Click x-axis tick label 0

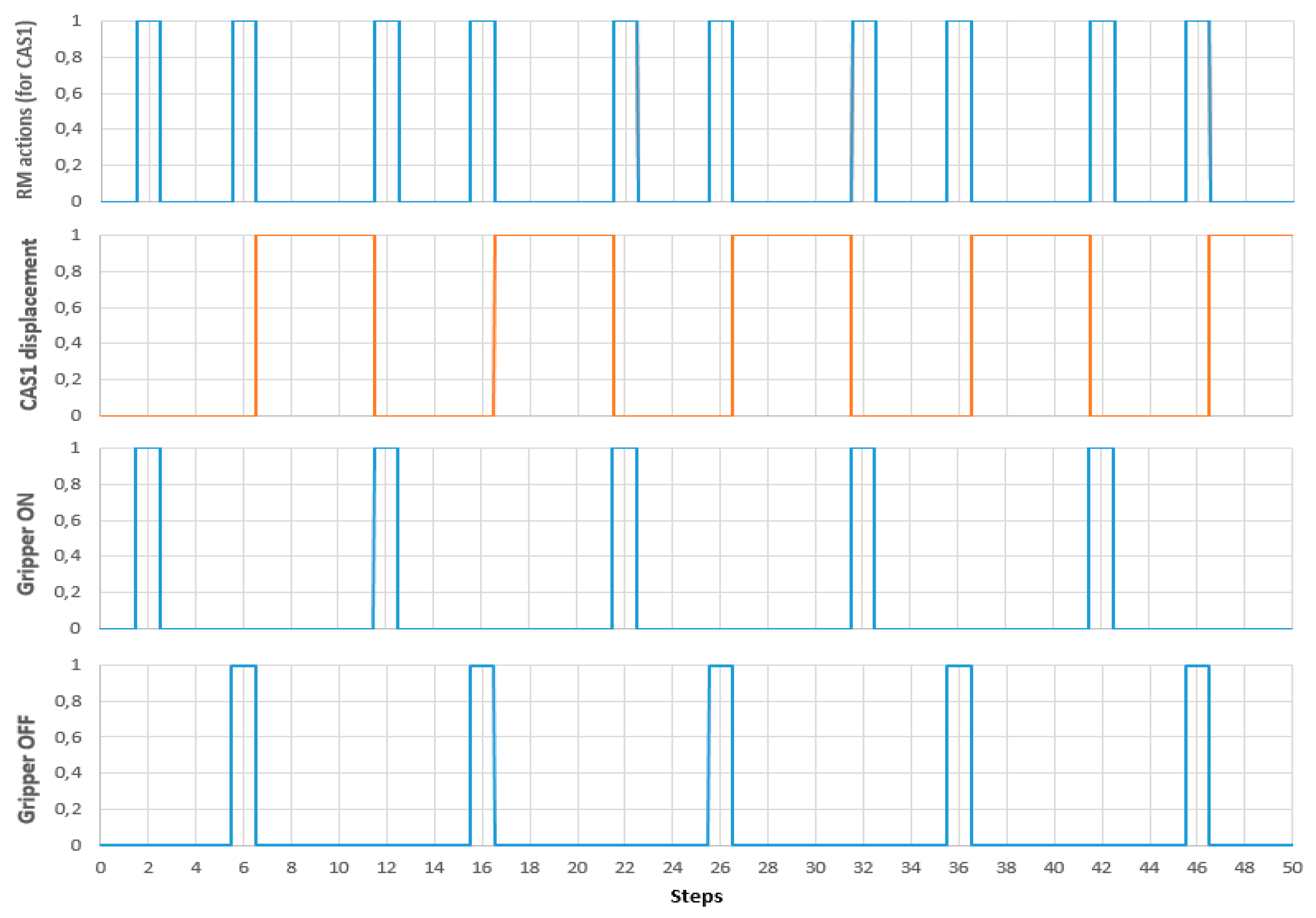100,867
